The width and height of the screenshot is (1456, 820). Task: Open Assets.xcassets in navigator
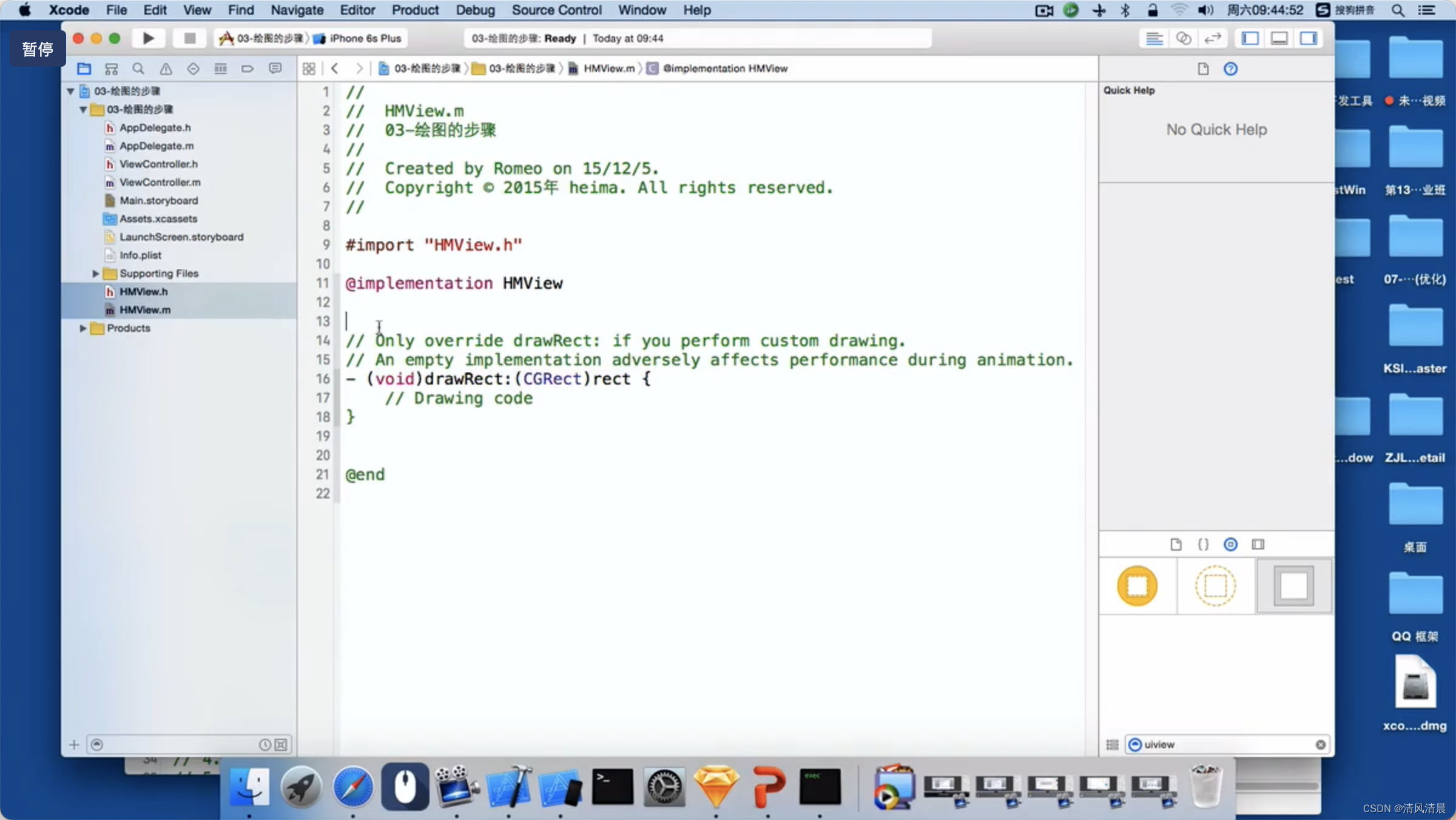(158, 218)
